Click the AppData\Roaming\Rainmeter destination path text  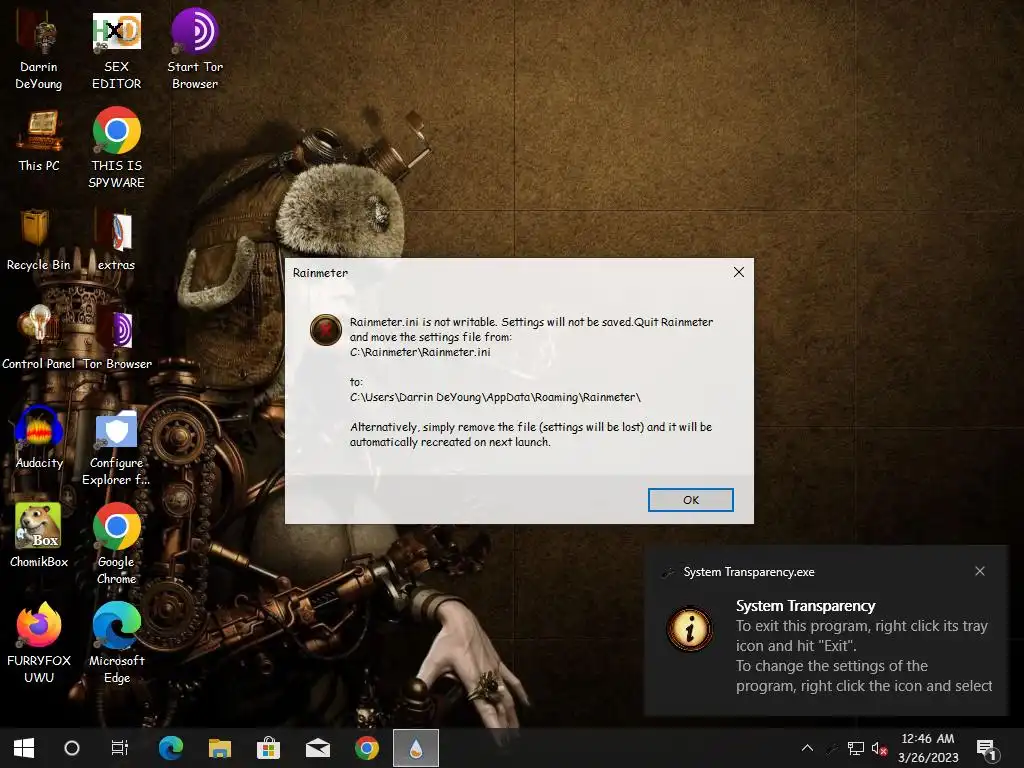click(495, 397)
